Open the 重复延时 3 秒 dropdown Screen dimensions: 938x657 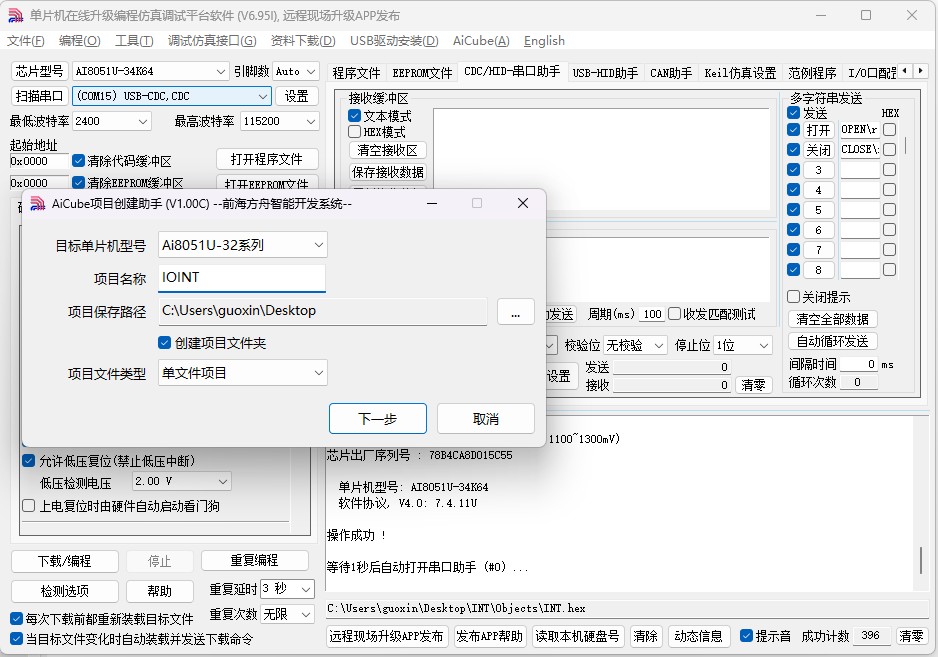tap(287, 589)
